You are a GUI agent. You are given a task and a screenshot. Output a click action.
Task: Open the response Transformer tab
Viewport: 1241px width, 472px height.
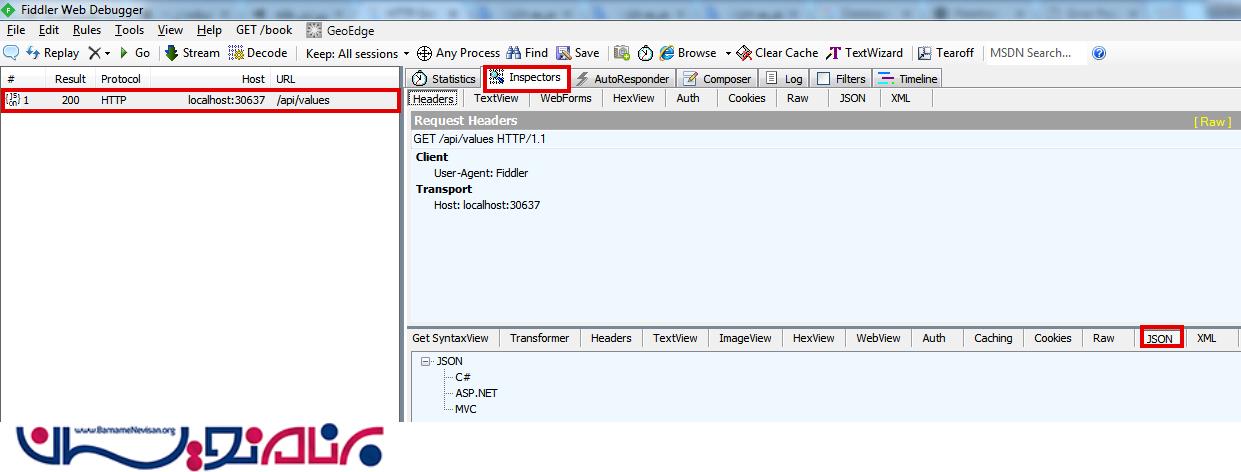(539, 338)
